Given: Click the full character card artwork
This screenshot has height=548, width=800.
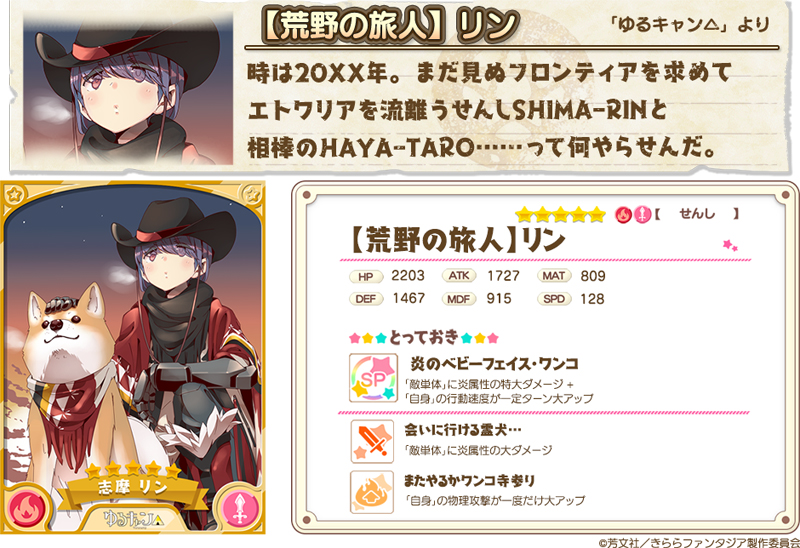Looking at the screenshot, I should tap(133, 357).
